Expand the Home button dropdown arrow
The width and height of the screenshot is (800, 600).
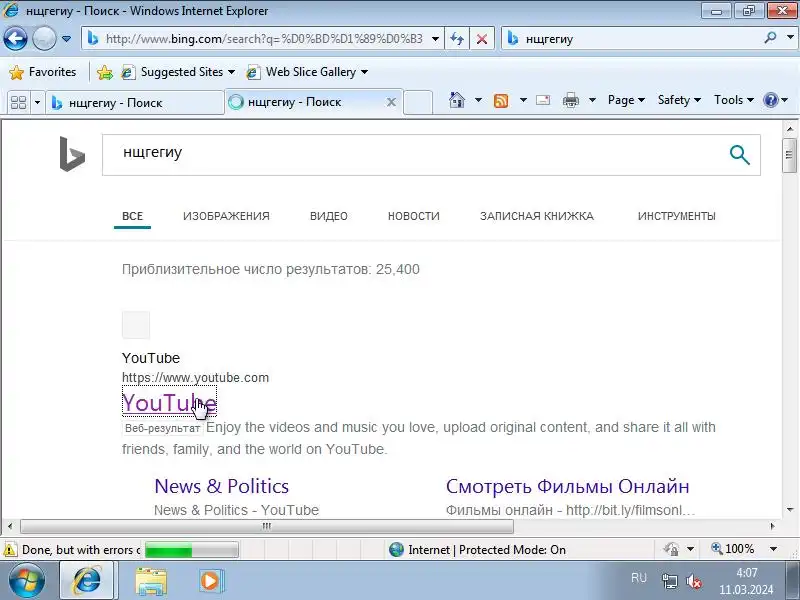478,100
